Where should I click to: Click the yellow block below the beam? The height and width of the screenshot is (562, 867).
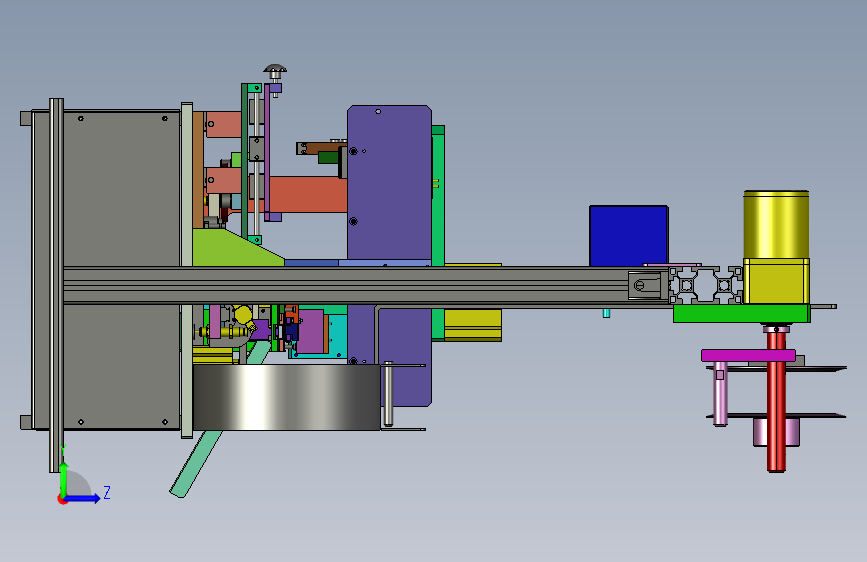click(473, 324)
